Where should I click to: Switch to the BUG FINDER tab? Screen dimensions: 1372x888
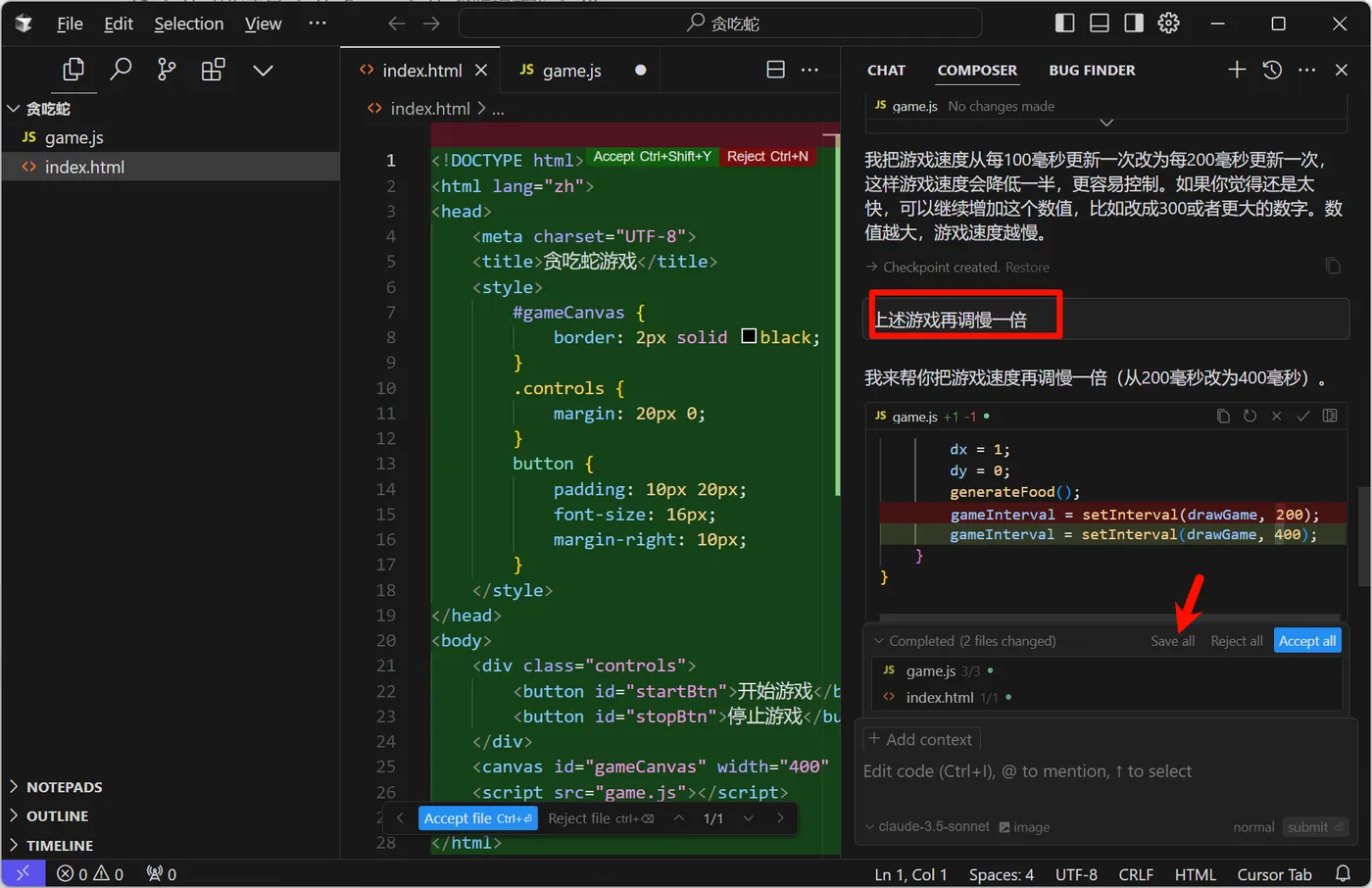click(x=1092, y=70)
